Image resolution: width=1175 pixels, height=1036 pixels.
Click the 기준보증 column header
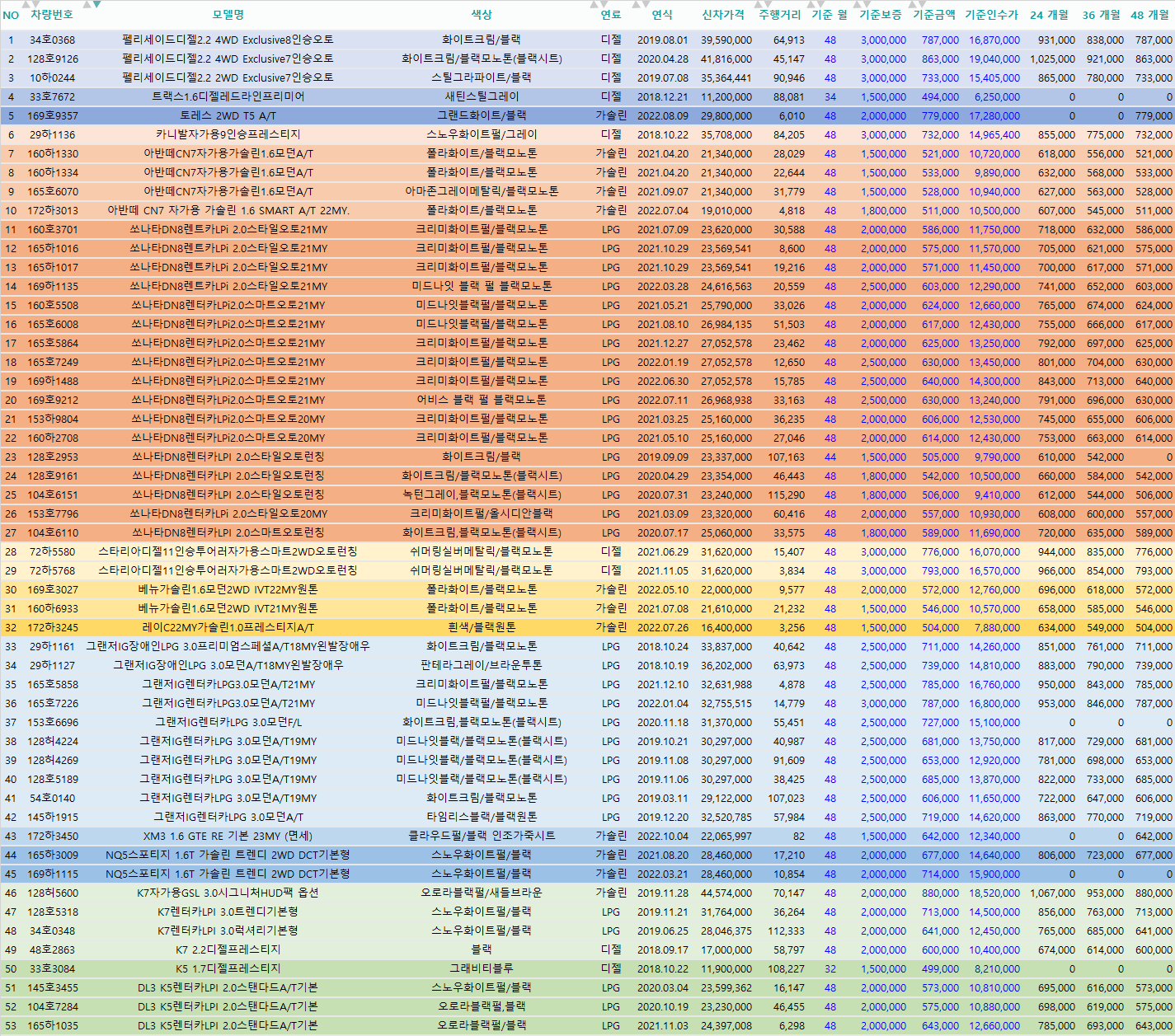click(x=881, y=15)
